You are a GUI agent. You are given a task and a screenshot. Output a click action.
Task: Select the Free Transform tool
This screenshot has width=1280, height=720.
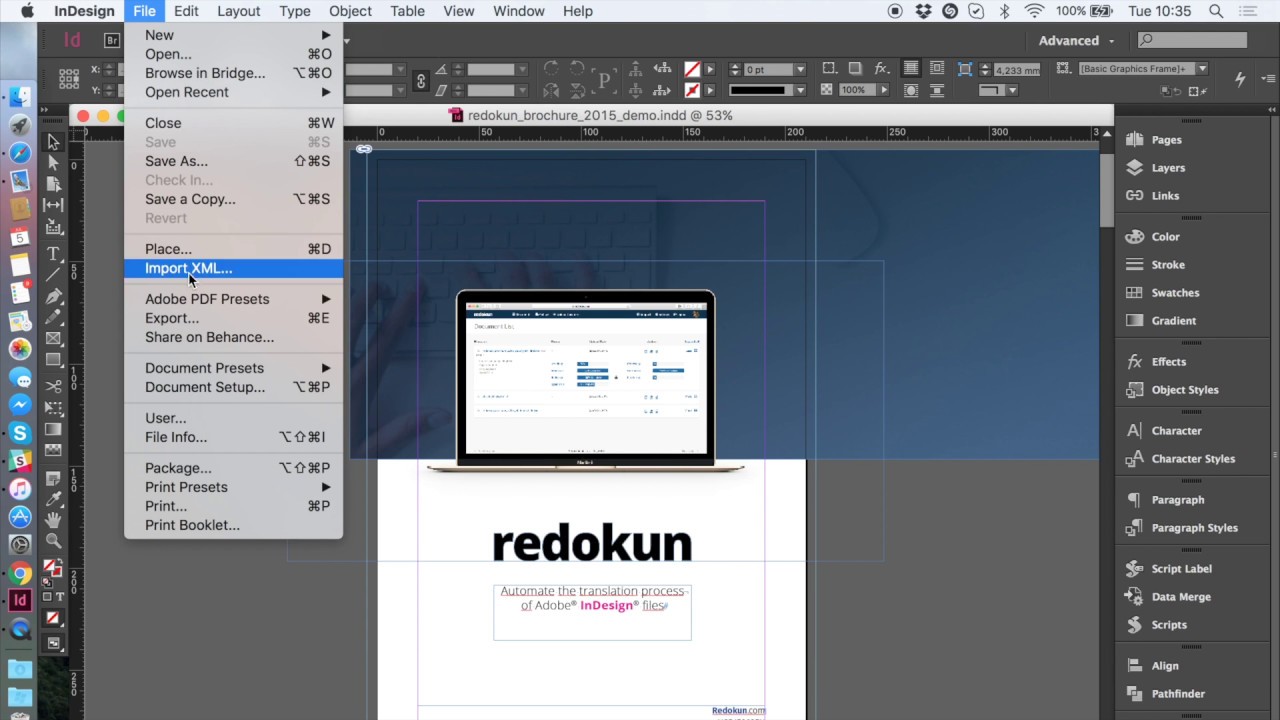pos(54,407)
